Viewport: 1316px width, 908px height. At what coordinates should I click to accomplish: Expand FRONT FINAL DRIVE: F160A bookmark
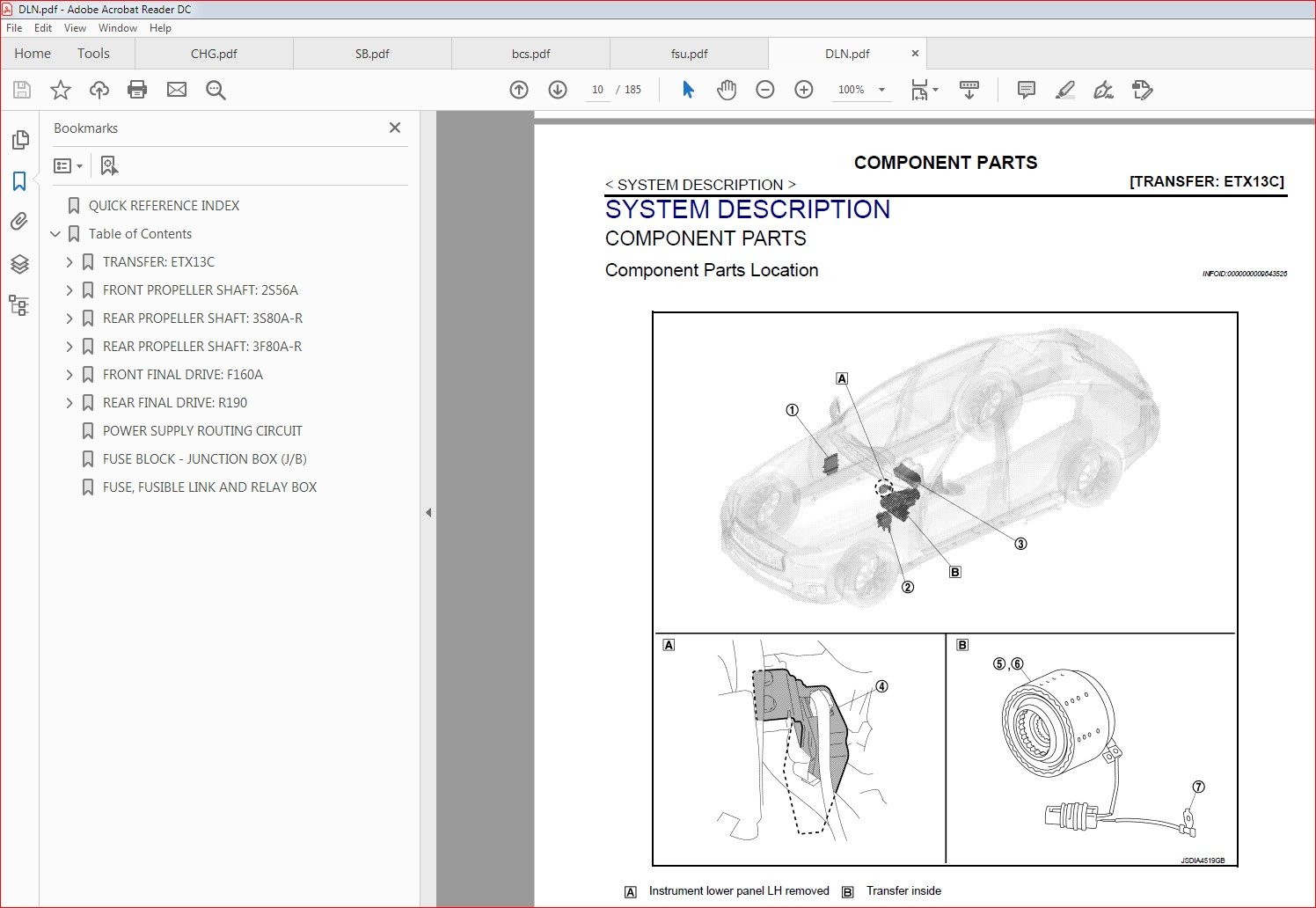(x=69, y=375)
